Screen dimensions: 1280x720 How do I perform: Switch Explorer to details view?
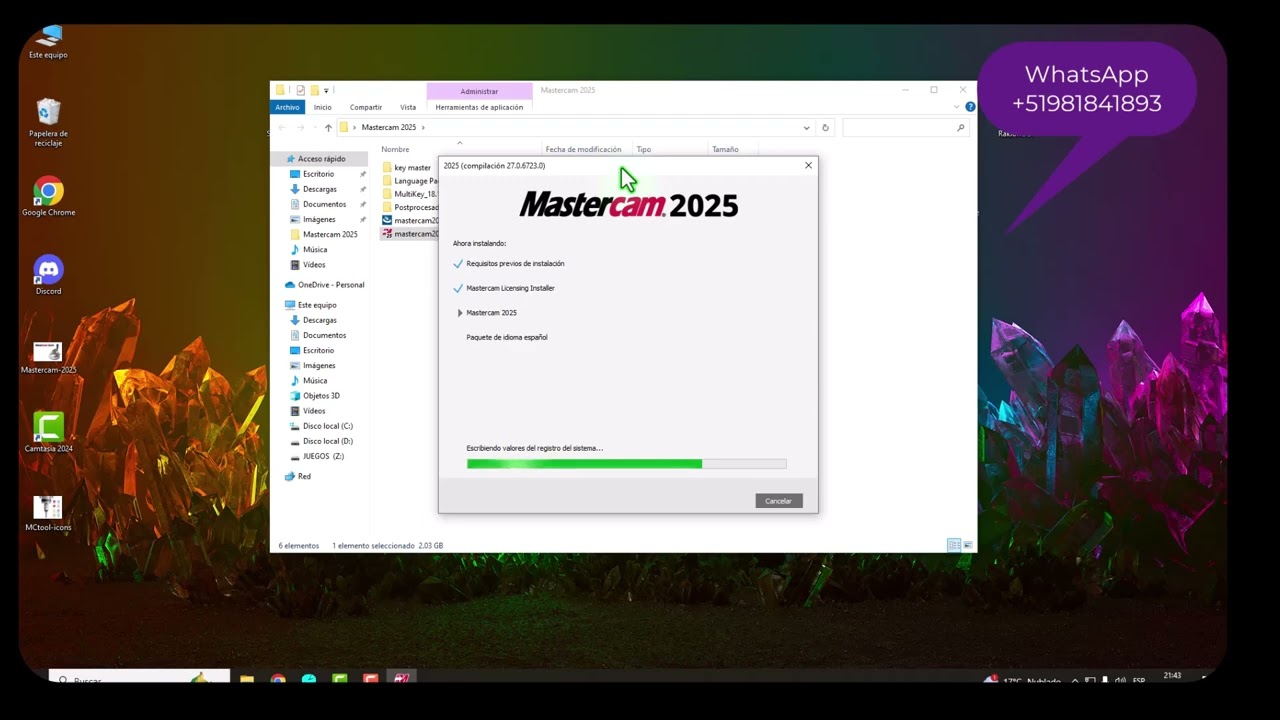(x=954, y=545)
